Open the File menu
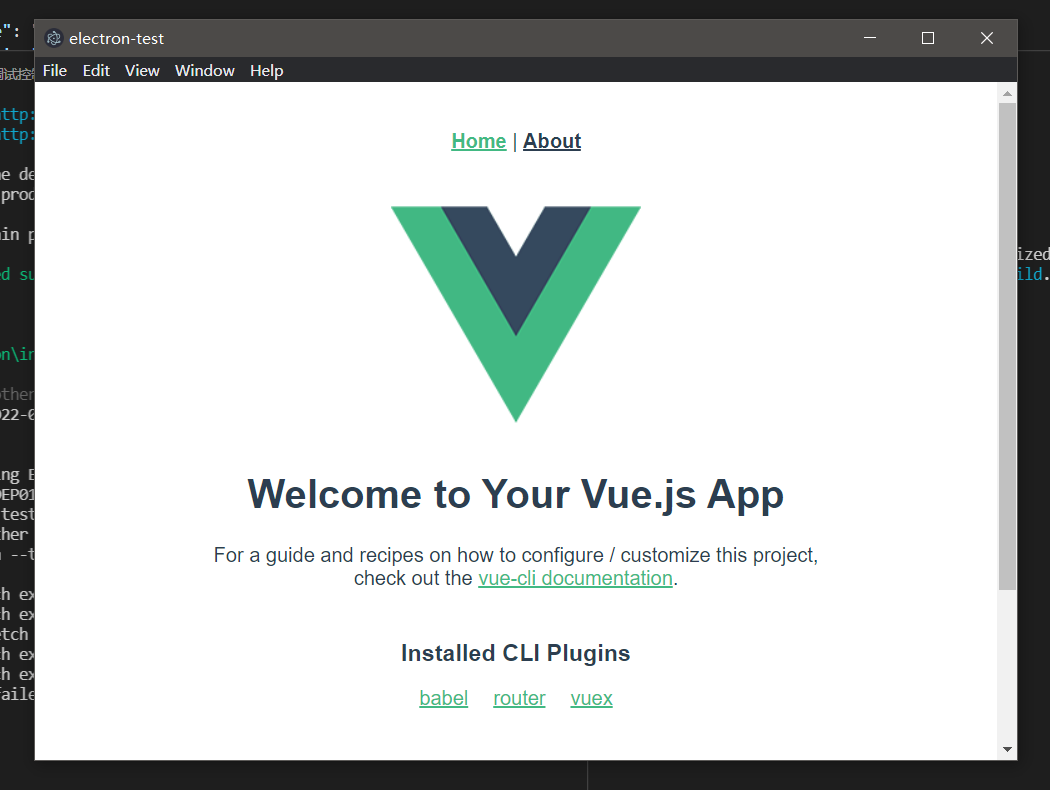 55,70
